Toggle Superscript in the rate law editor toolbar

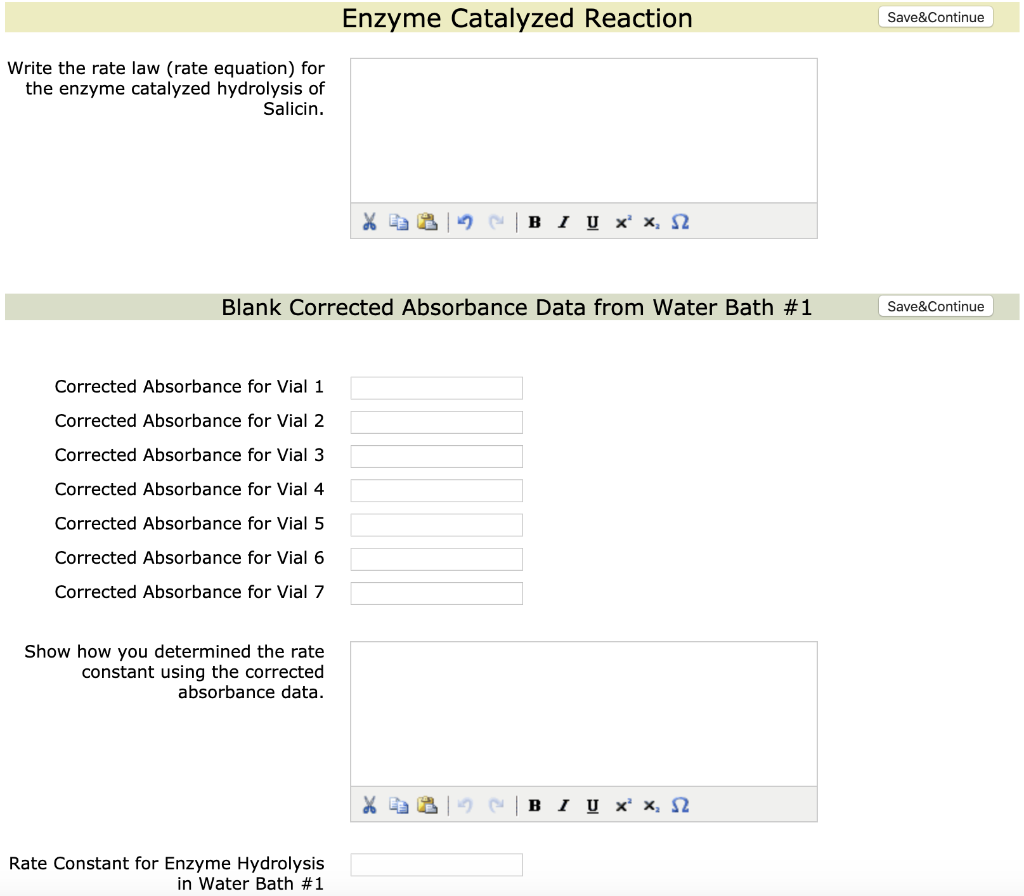[622, 222]
